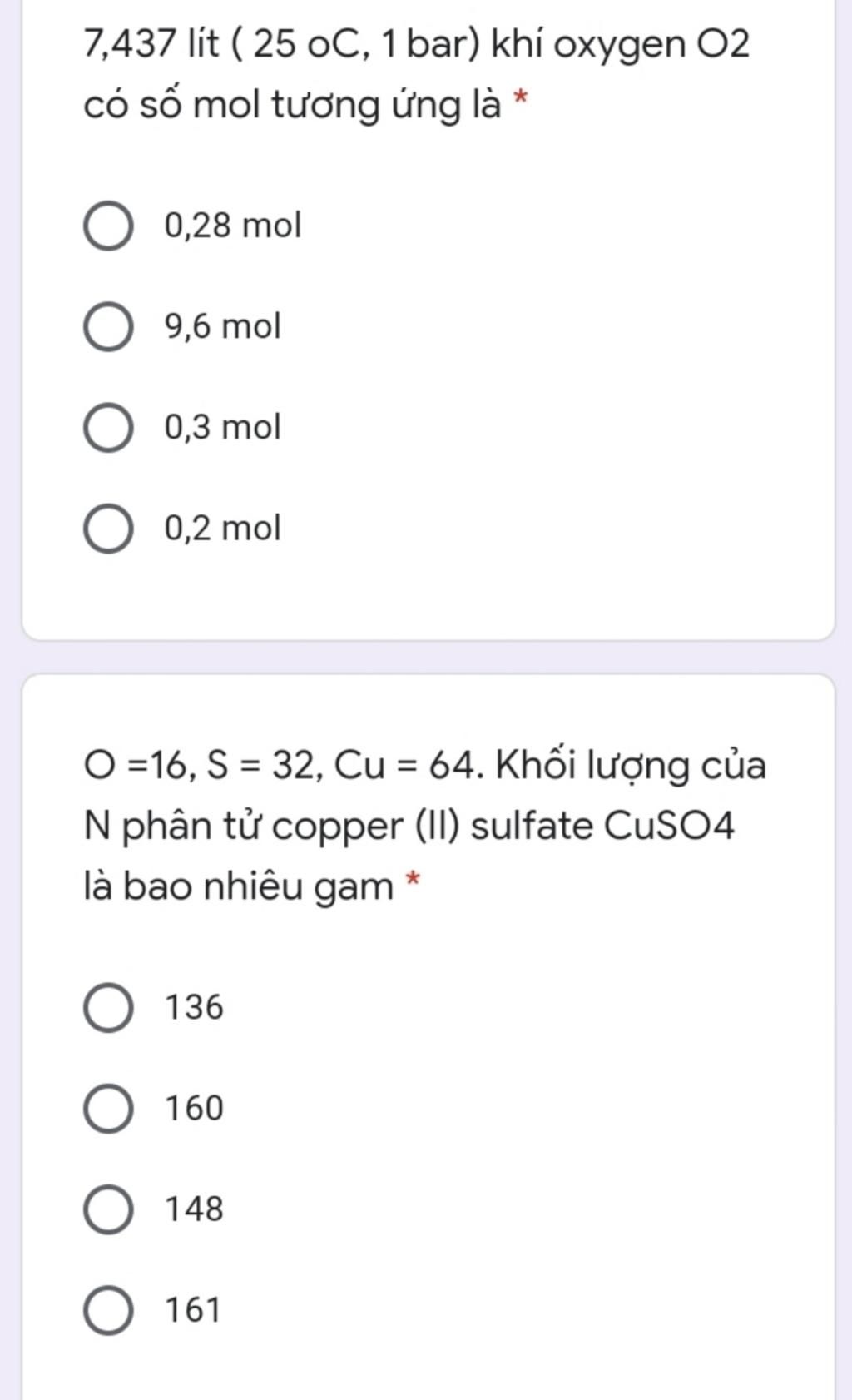Screen dimensions: 852x1400
Task: Pick the 161 radio button
Action: (108, 1310)
